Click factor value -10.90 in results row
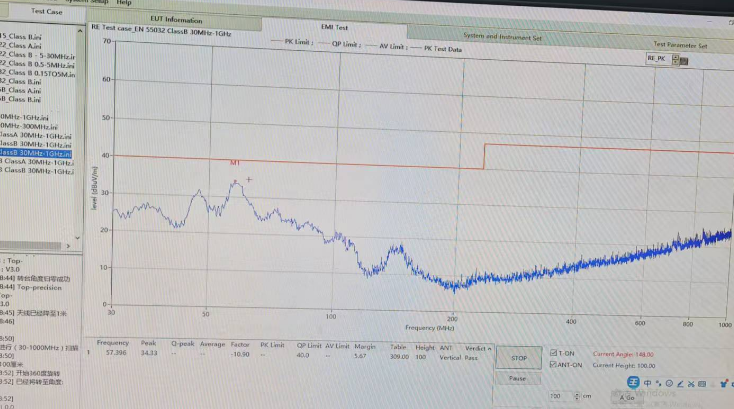The image size is (734, 409). point(240,354)
